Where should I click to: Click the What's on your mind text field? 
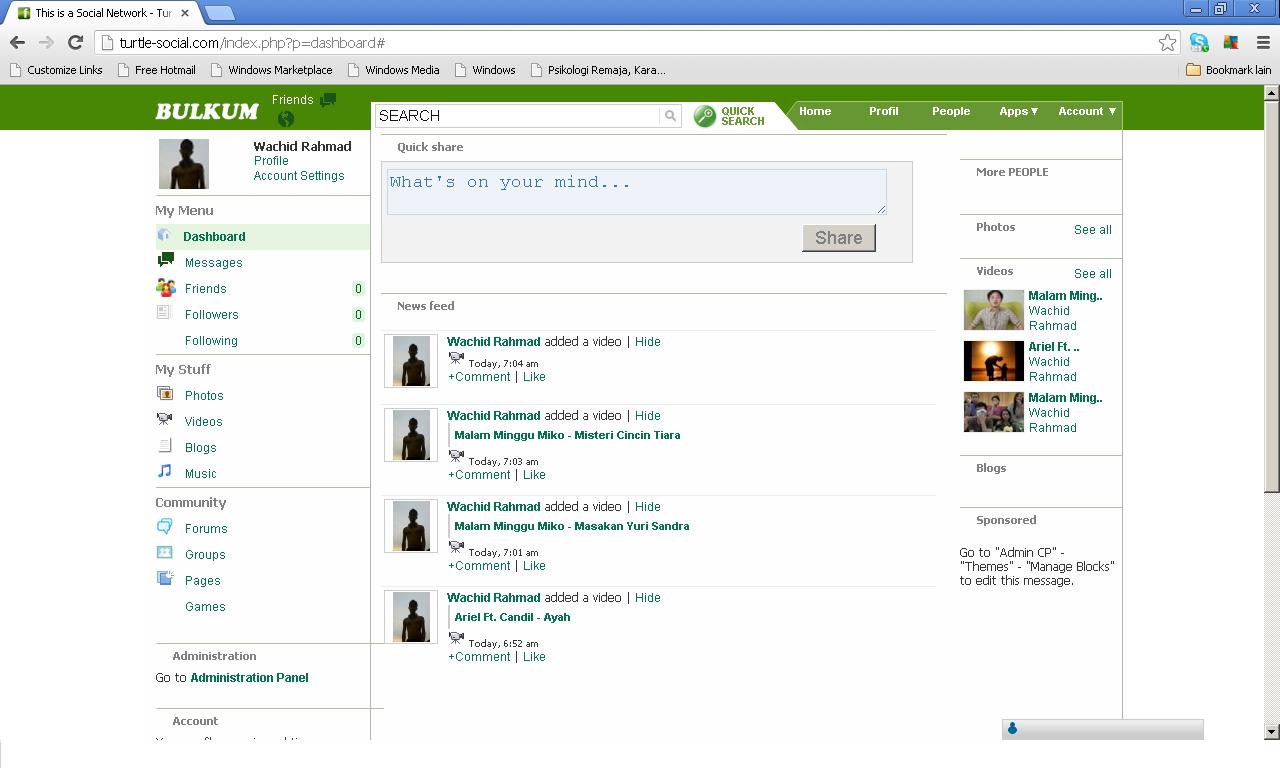pos(636,191)
